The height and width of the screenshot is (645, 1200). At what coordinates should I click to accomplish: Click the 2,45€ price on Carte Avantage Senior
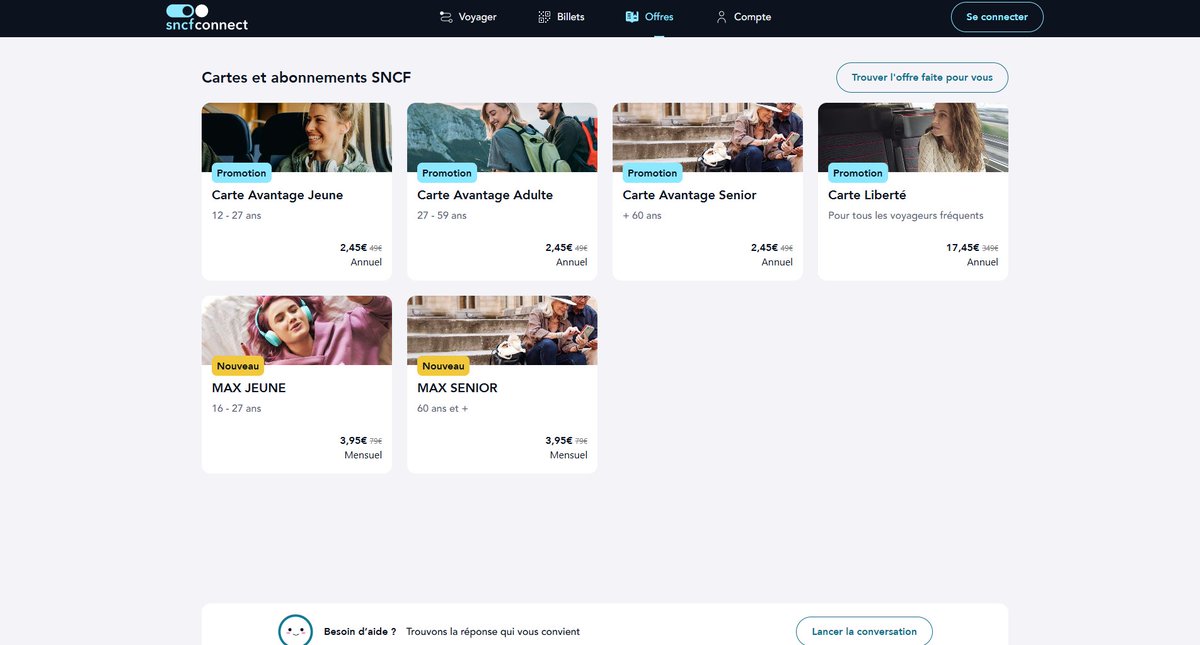pyautogui.click(x=765, y=247)
